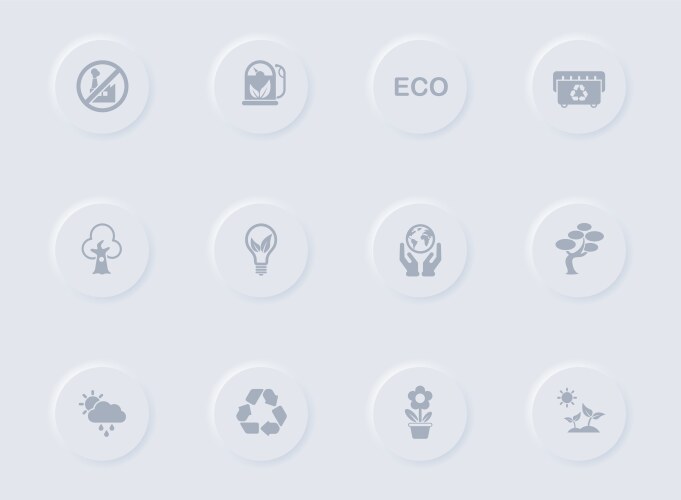Viewport: 681px width, 500px height.
Task: Click the three-arrow recycle symbol
Action: [261, 412]
